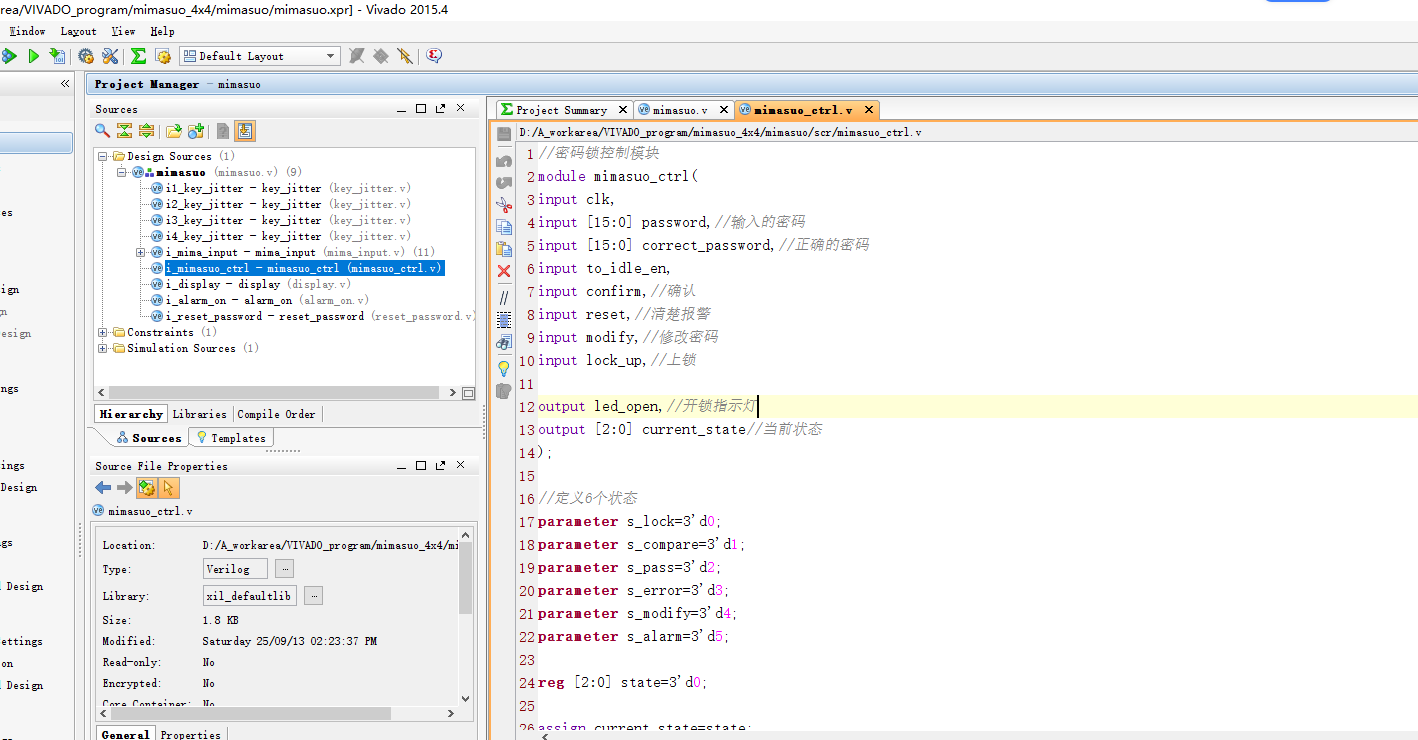
Task: Toggle the gear icon in Source File Properties toolbar
Action: coord(147,488)
